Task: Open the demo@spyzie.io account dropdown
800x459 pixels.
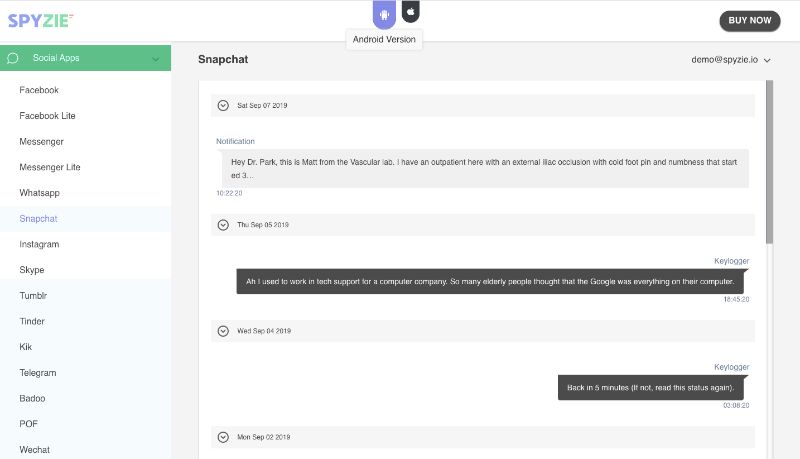Action: pyautogui.click(x=731, y=60)
